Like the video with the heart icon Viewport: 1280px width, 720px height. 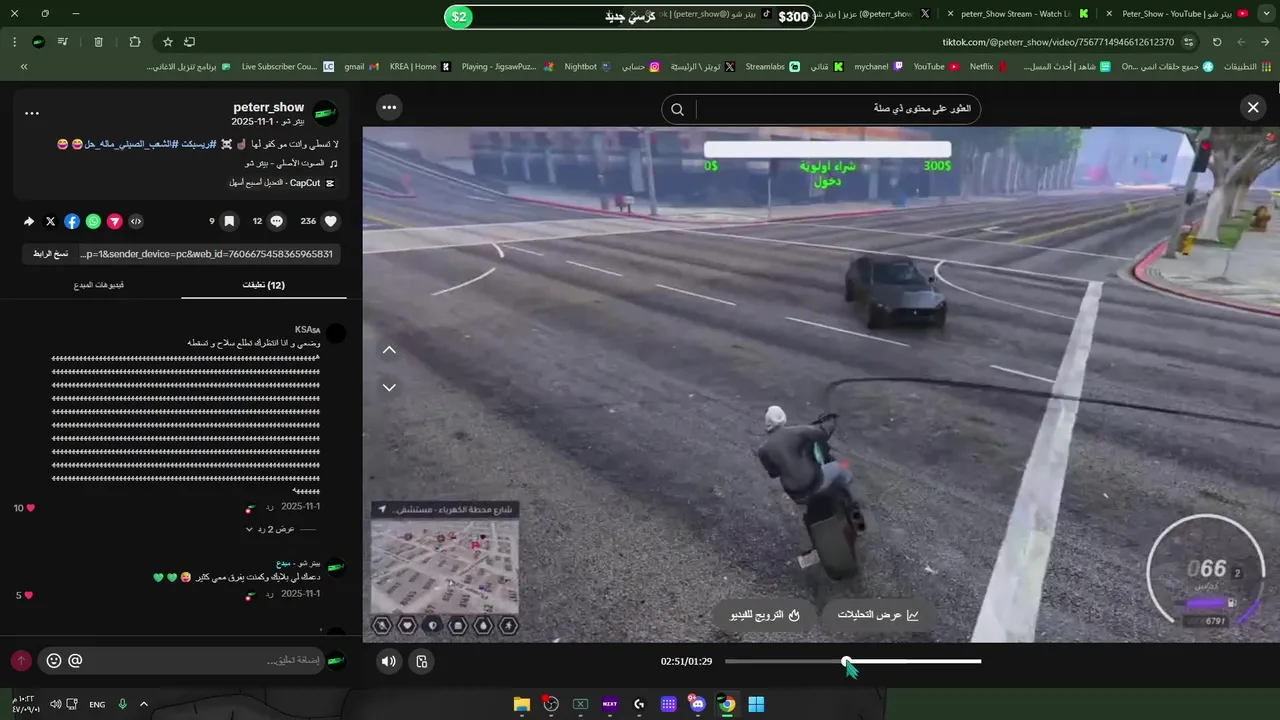coord(331,221)
